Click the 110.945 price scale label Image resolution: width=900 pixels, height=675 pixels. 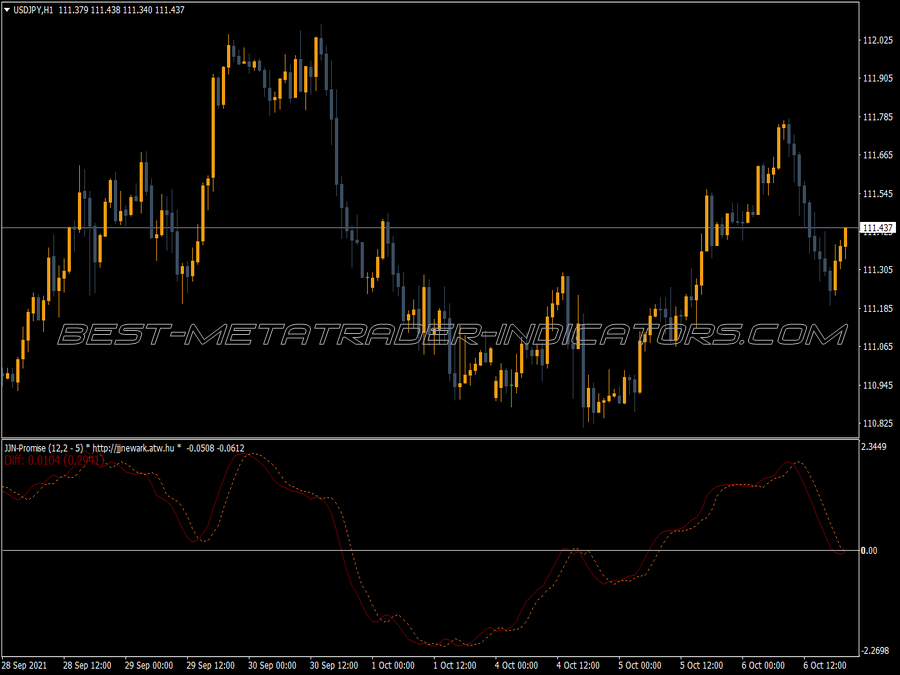click(x=878, y=385)
